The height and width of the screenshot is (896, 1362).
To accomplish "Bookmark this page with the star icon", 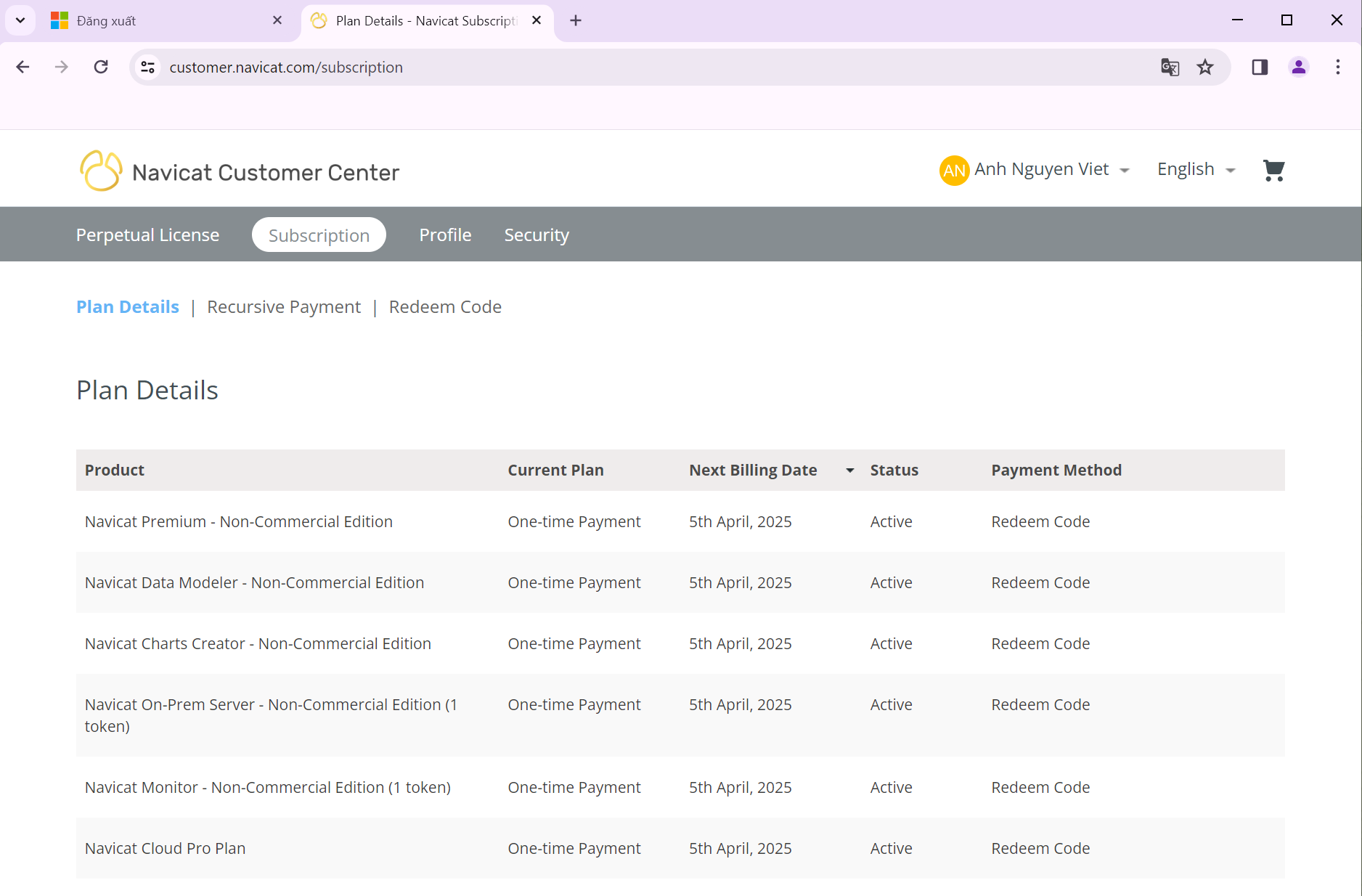I will coord(1205,68).
